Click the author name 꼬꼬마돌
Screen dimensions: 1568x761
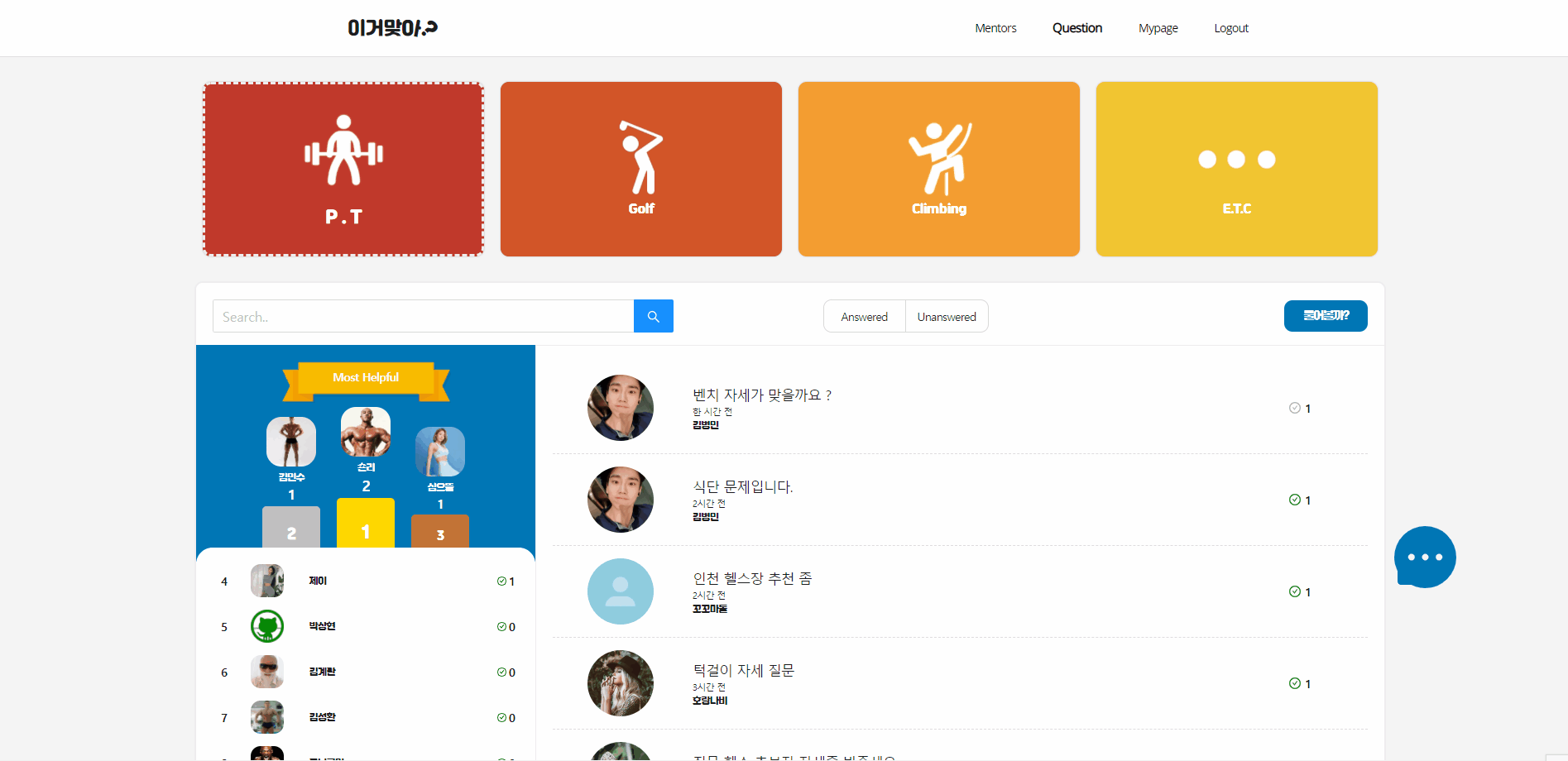[710, 609]
